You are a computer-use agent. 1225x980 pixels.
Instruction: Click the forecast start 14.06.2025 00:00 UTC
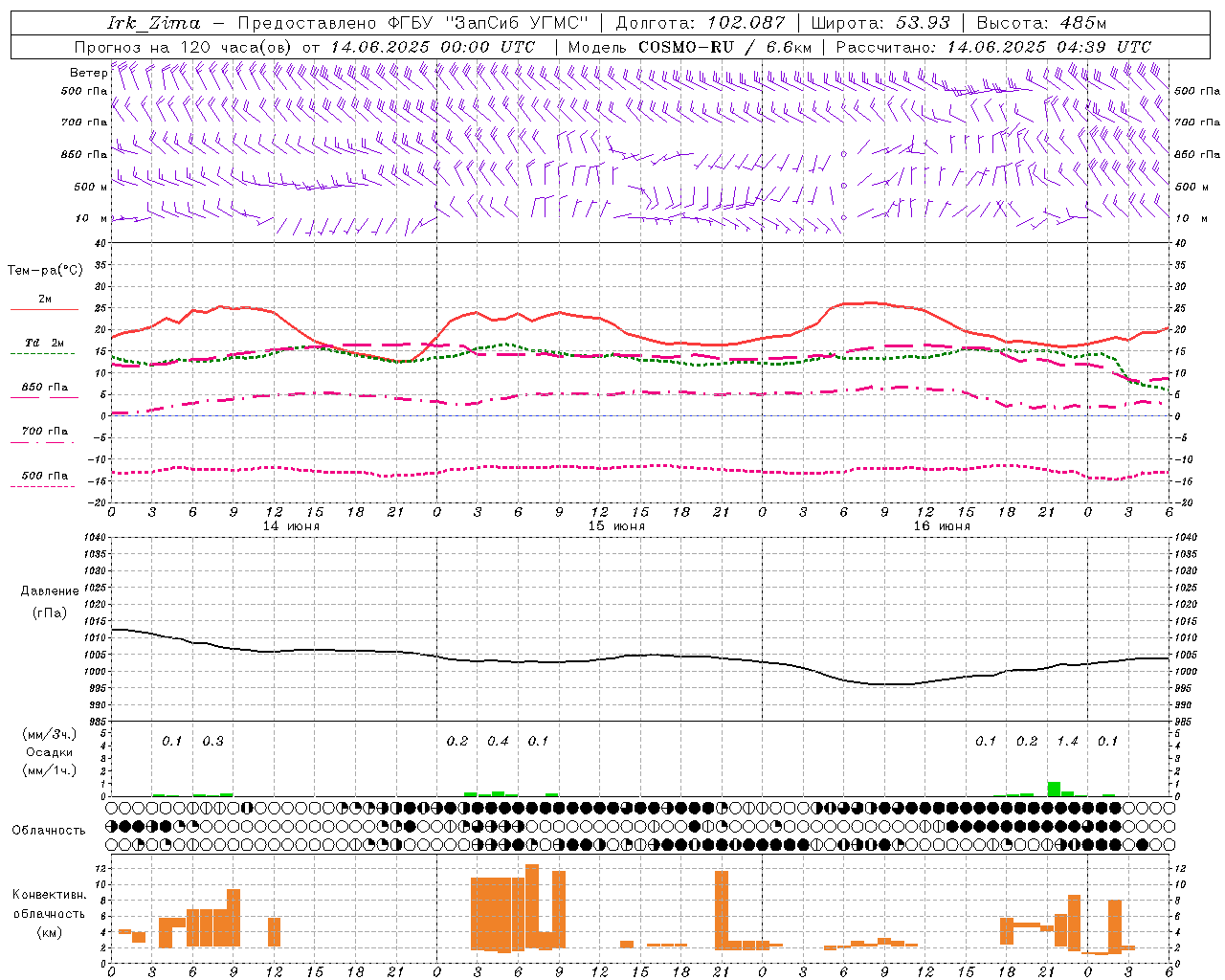434,47
